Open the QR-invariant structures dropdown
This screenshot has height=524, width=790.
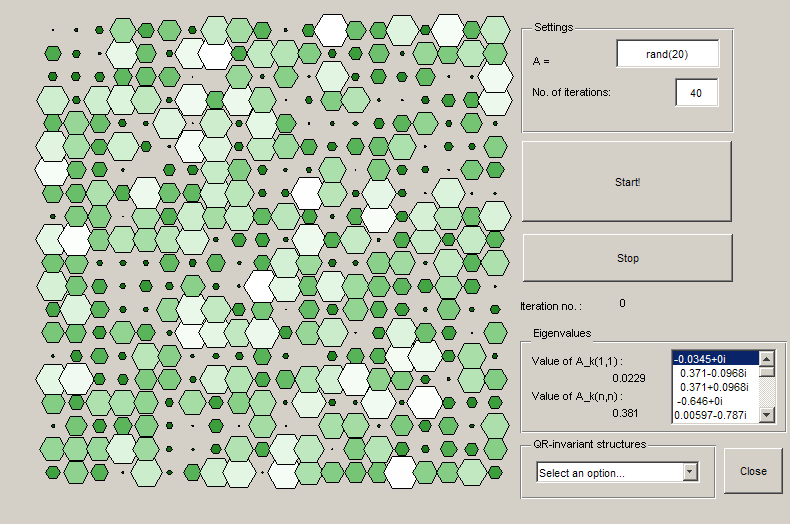click(617, 473)
